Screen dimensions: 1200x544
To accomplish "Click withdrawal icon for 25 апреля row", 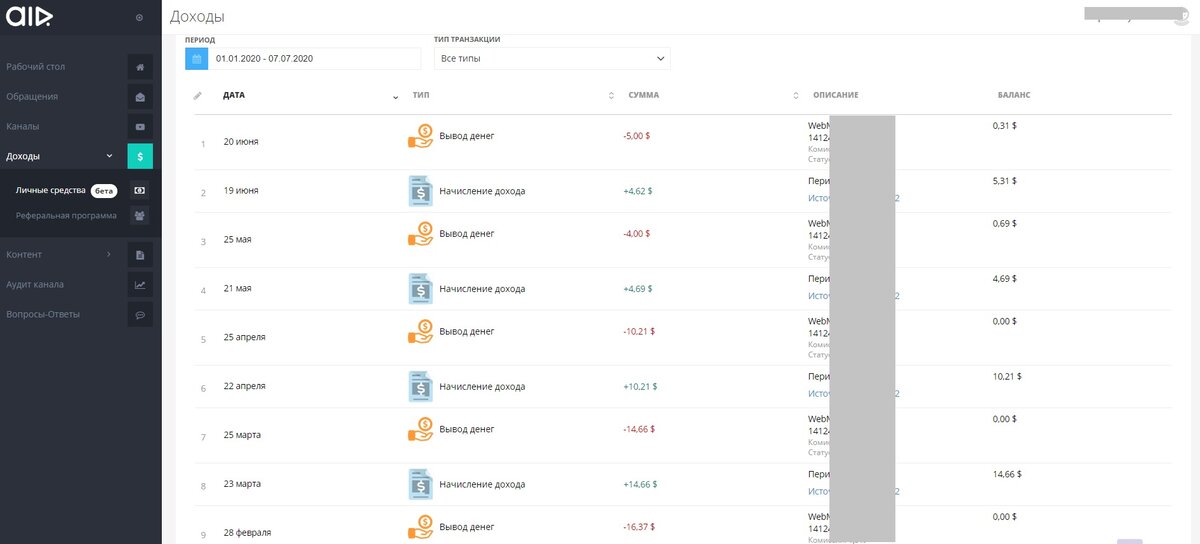I will click(x=420, y=332).
